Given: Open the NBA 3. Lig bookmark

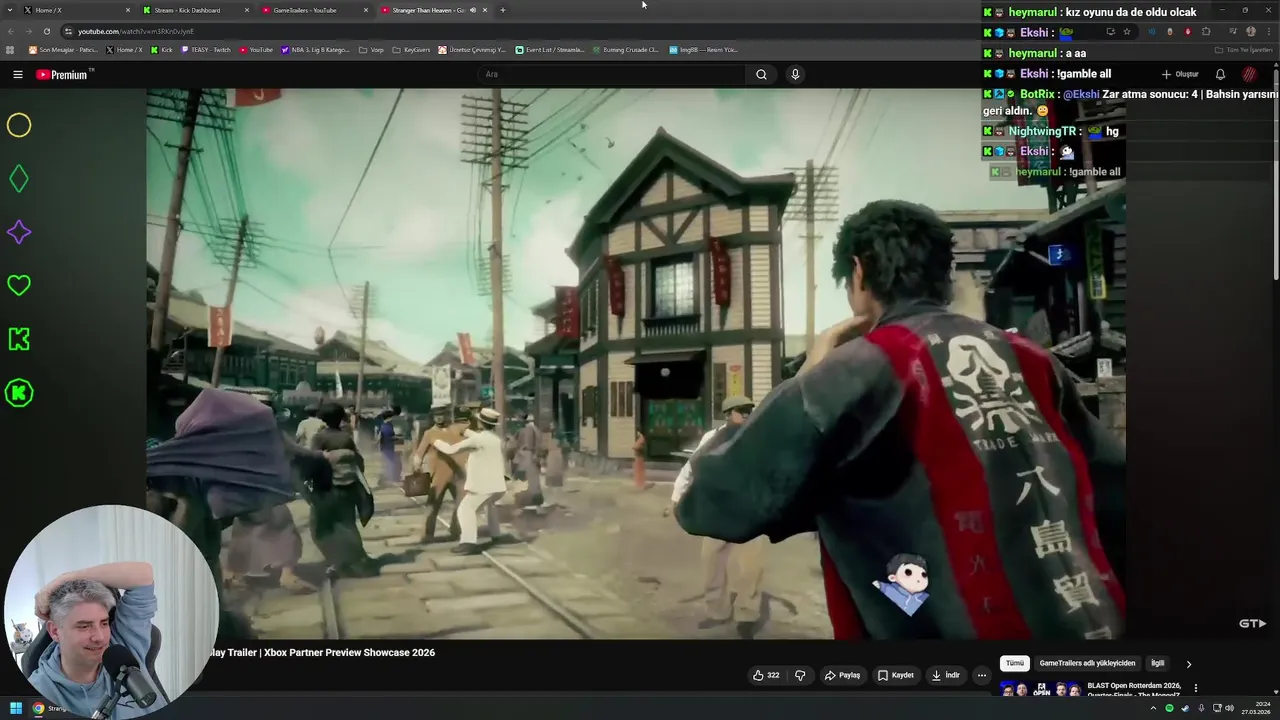Looking at the screenshot, I should [x=316, y=50].
